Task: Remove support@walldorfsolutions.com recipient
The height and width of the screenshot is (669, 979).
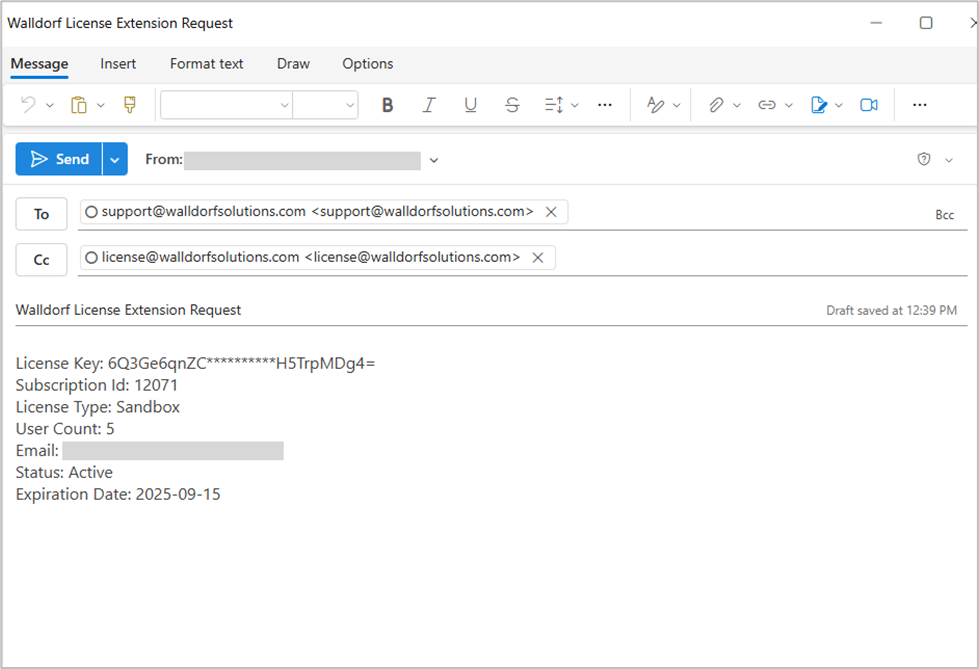Action: pos(551,212)
